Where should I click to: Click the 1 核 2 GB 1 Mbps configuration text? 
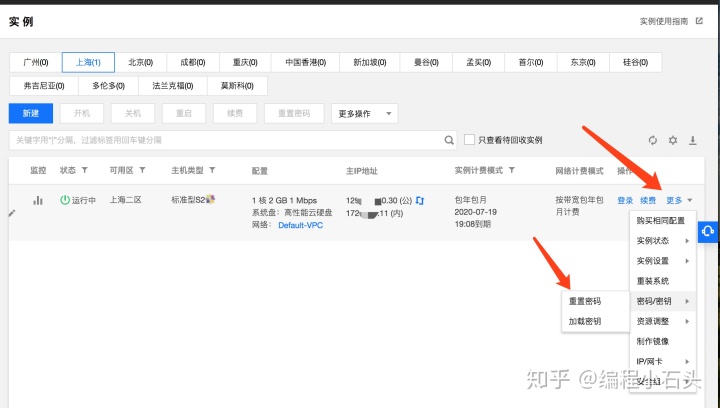tap(284, 201)
